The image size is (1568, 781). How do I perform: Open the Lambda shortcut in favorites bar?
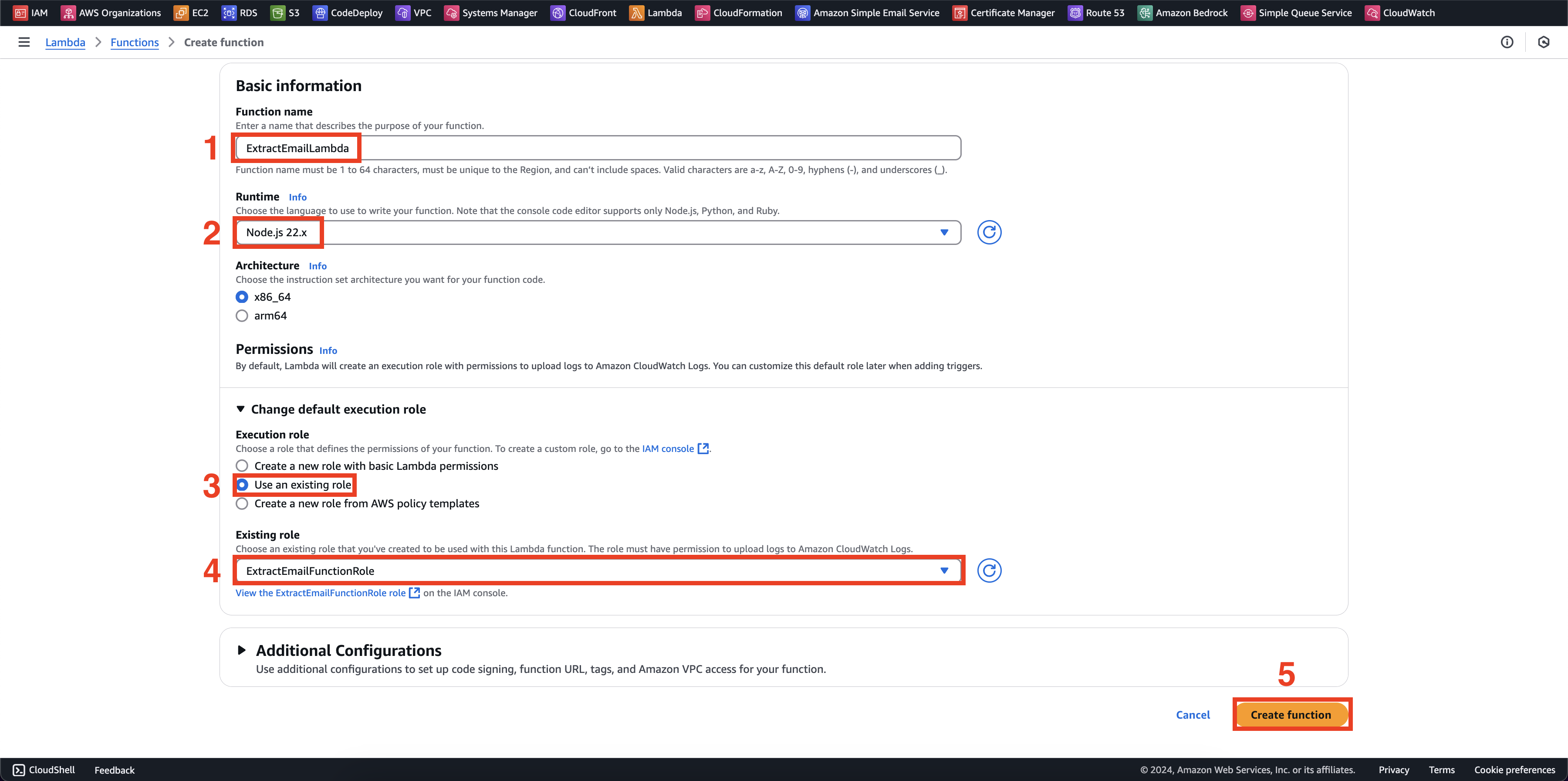[655, 13]
